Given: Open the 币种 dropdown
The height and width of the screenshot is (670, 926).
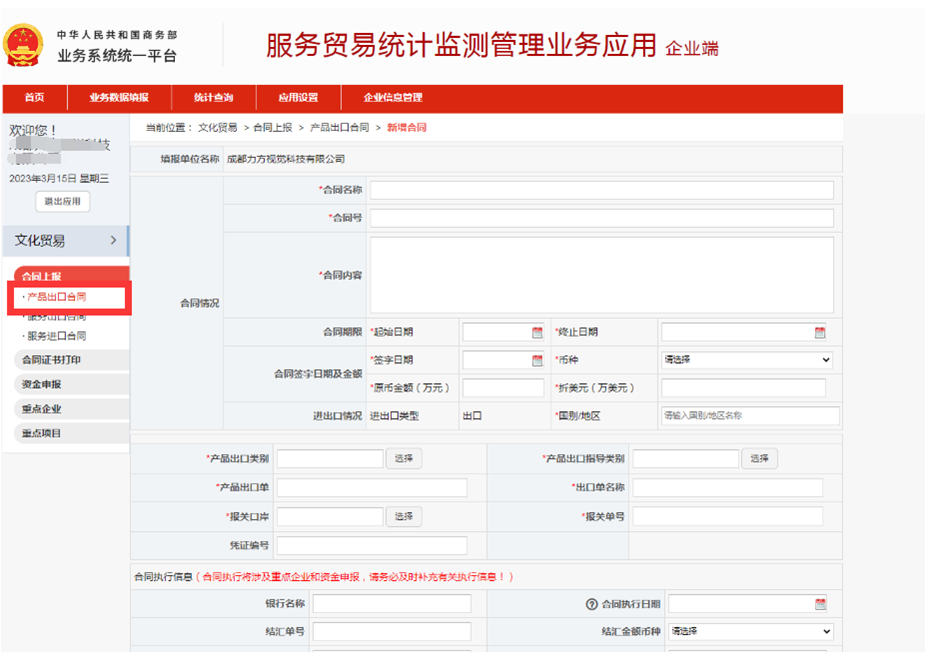Looking at the screenshot, I should 746,360.
